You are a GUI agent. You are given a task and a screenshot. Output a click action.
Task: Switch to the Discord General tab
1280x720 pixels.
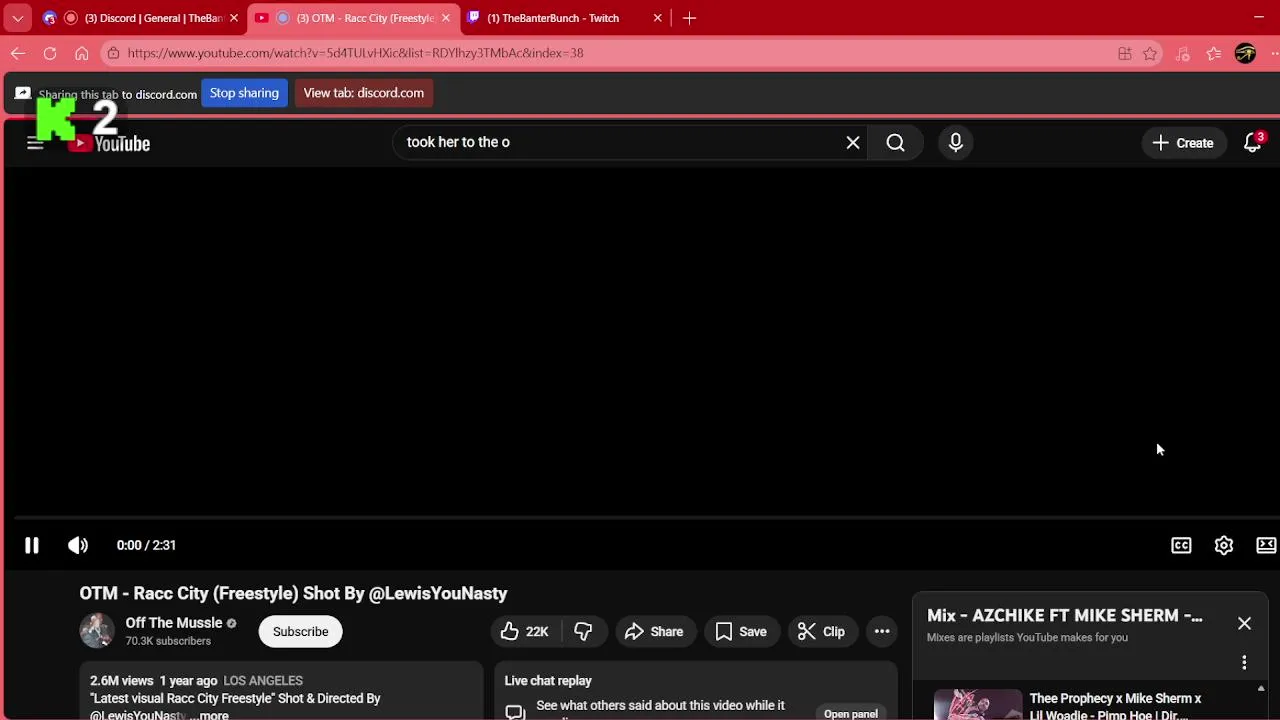(x=142, y=18)
